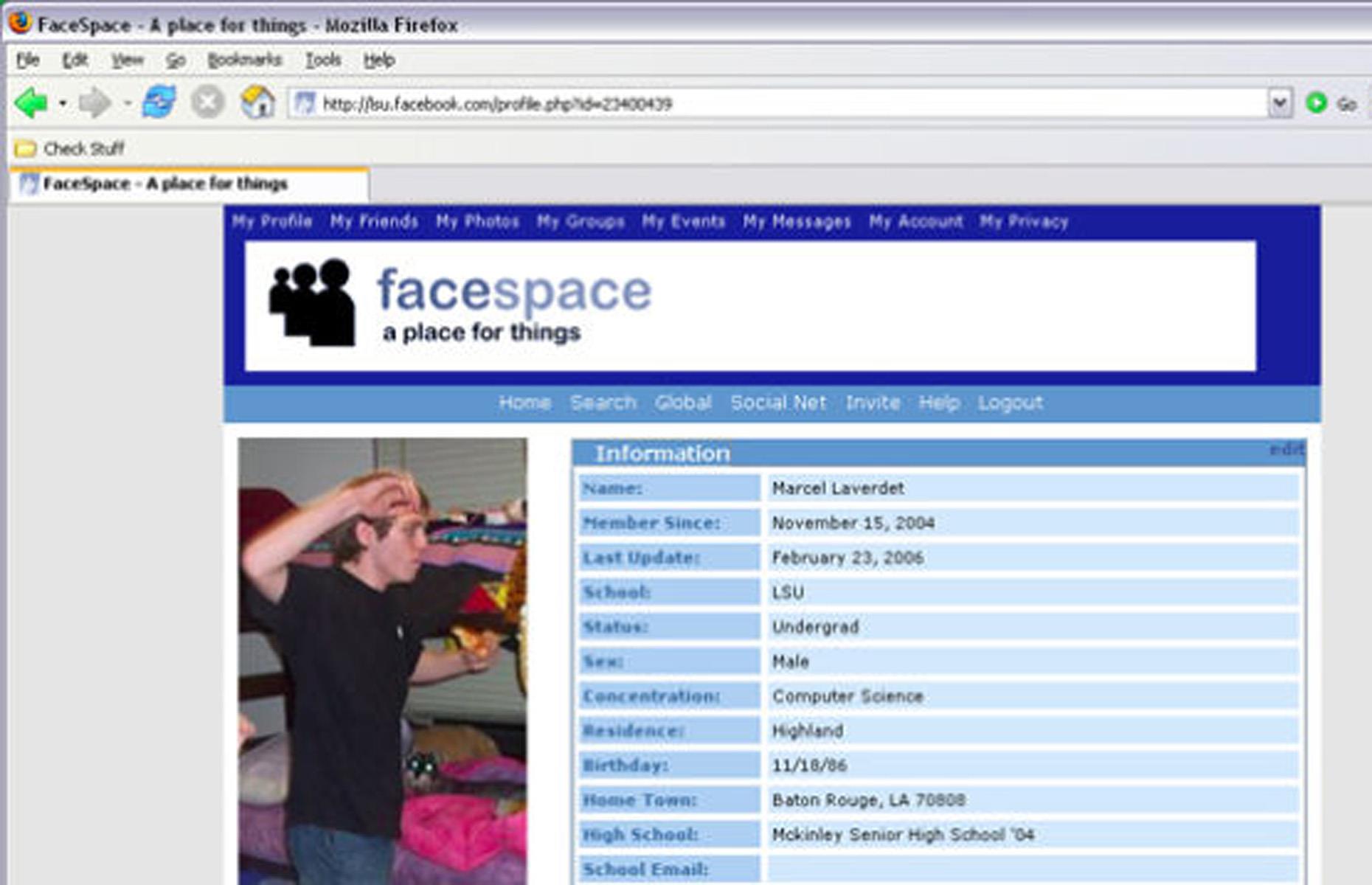Click Invite in the navigation bar

point(873,403)
